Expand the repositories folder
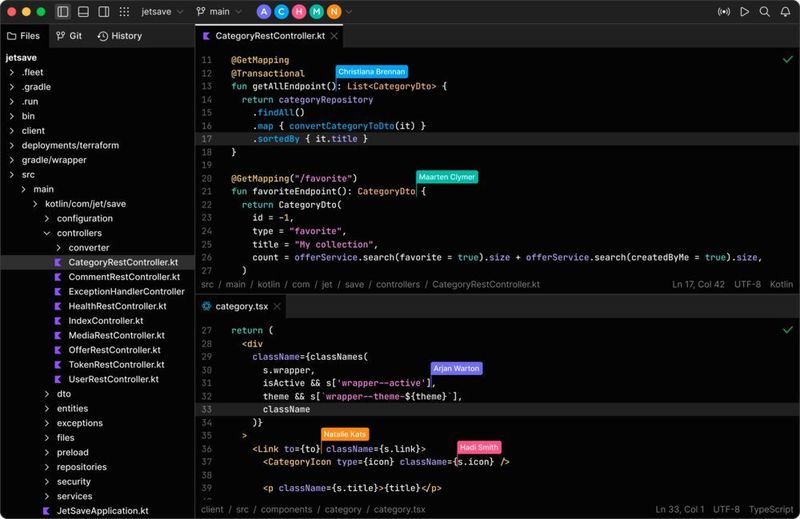800x519 pixels. coord(47,467)
